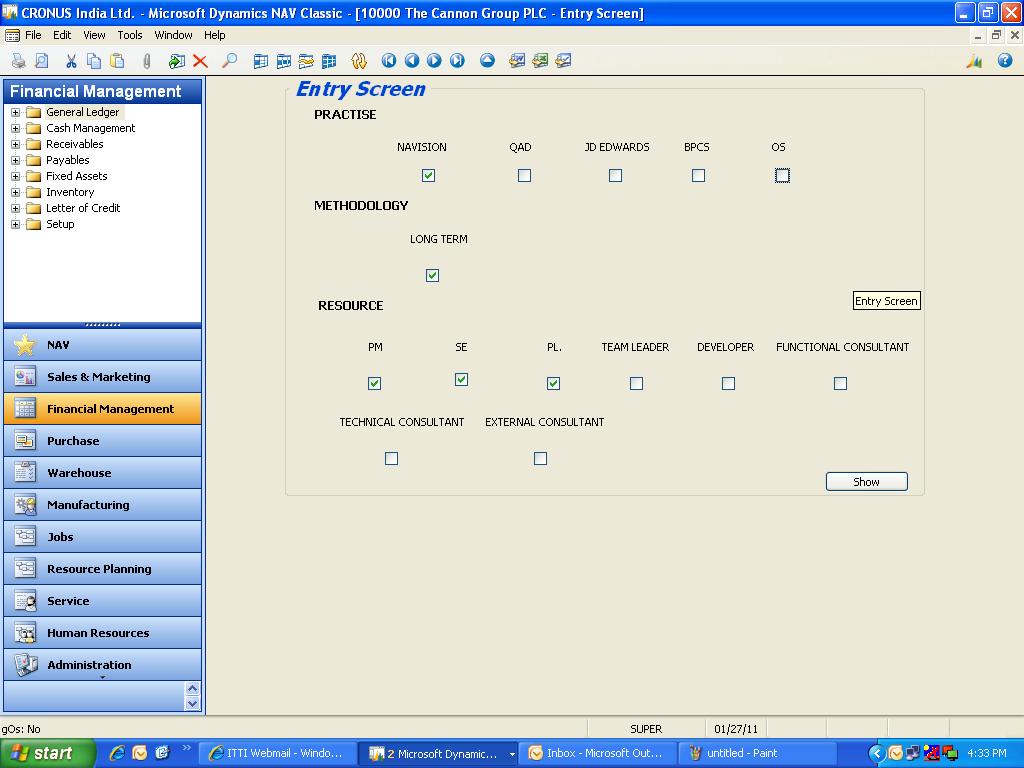Click the red X Delete icon
Viewport: 1024px width, 768px height.
[x=200, y=61]
